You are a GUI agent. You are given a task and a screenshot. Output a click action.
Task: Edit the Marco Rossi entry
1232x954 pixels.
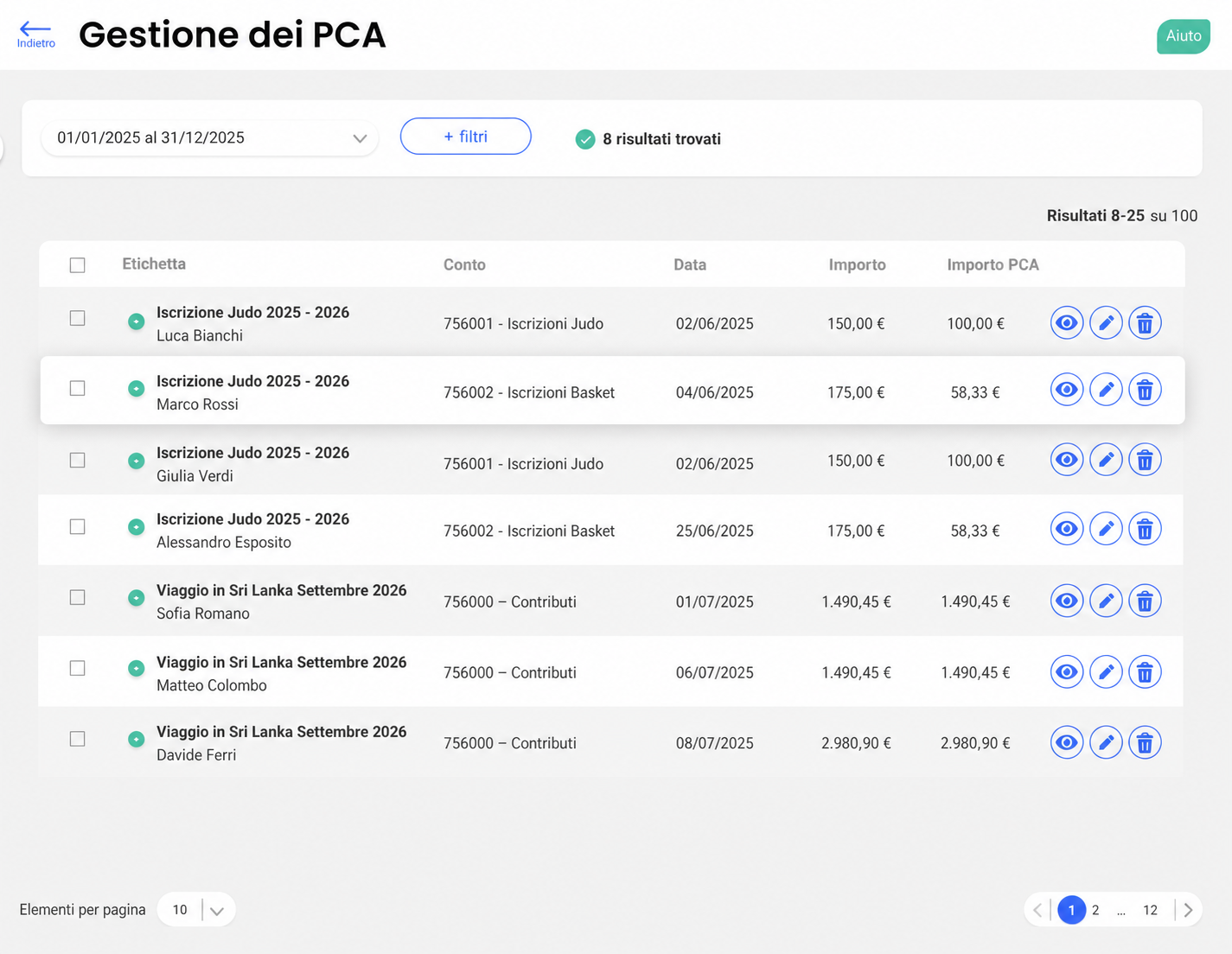1106,390
